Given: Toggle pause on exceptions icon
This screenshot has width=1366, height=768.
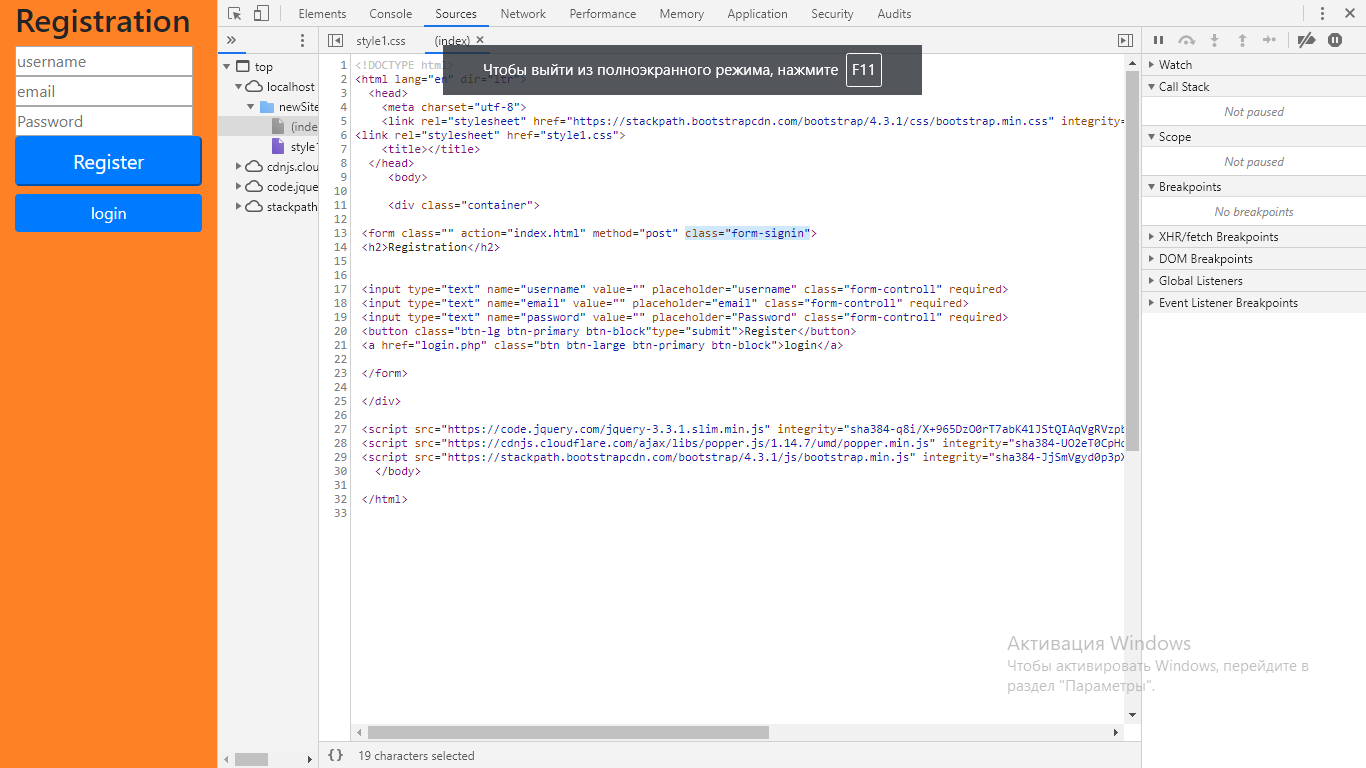Looking at the screenshot, I should click(x=1335, y=40).
